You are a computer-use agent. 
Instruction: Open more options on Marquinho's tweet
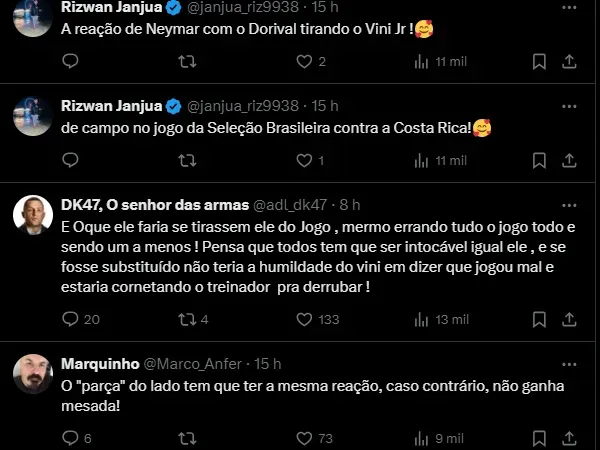pos(570,363)
